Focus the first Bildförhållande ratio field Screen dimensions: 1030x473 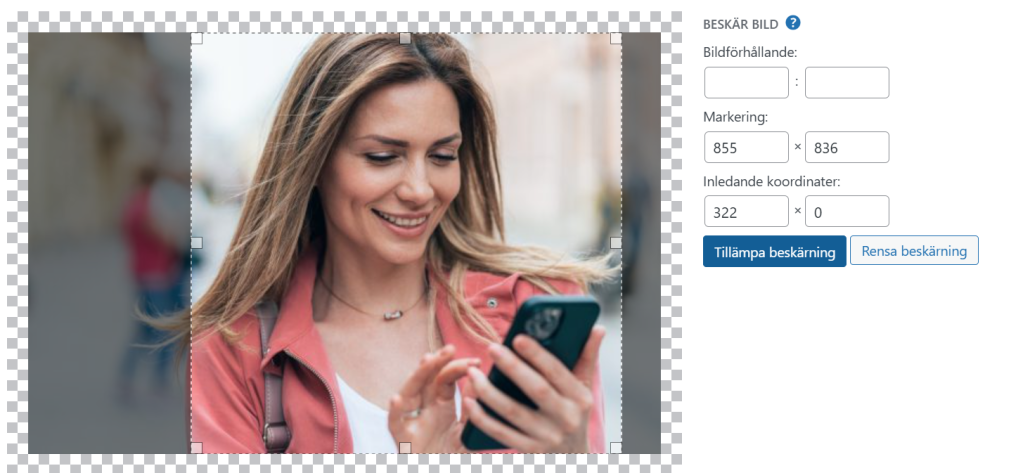(x=746, y=83)
